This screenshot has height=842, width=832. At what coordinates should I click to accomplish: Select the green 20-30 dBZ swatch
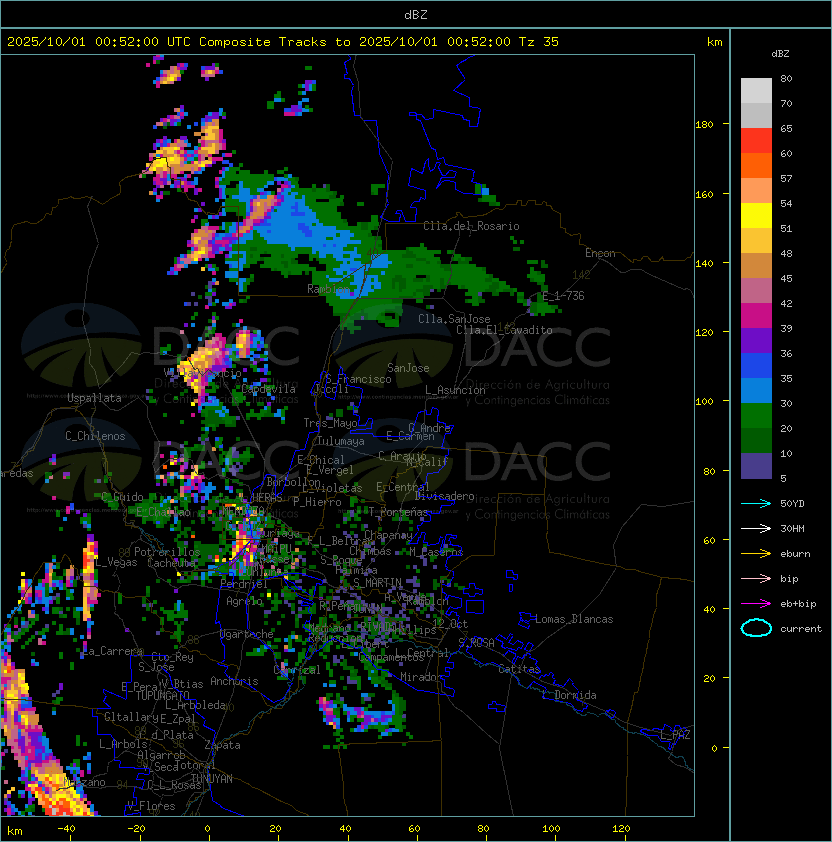[x=756, y=415]
